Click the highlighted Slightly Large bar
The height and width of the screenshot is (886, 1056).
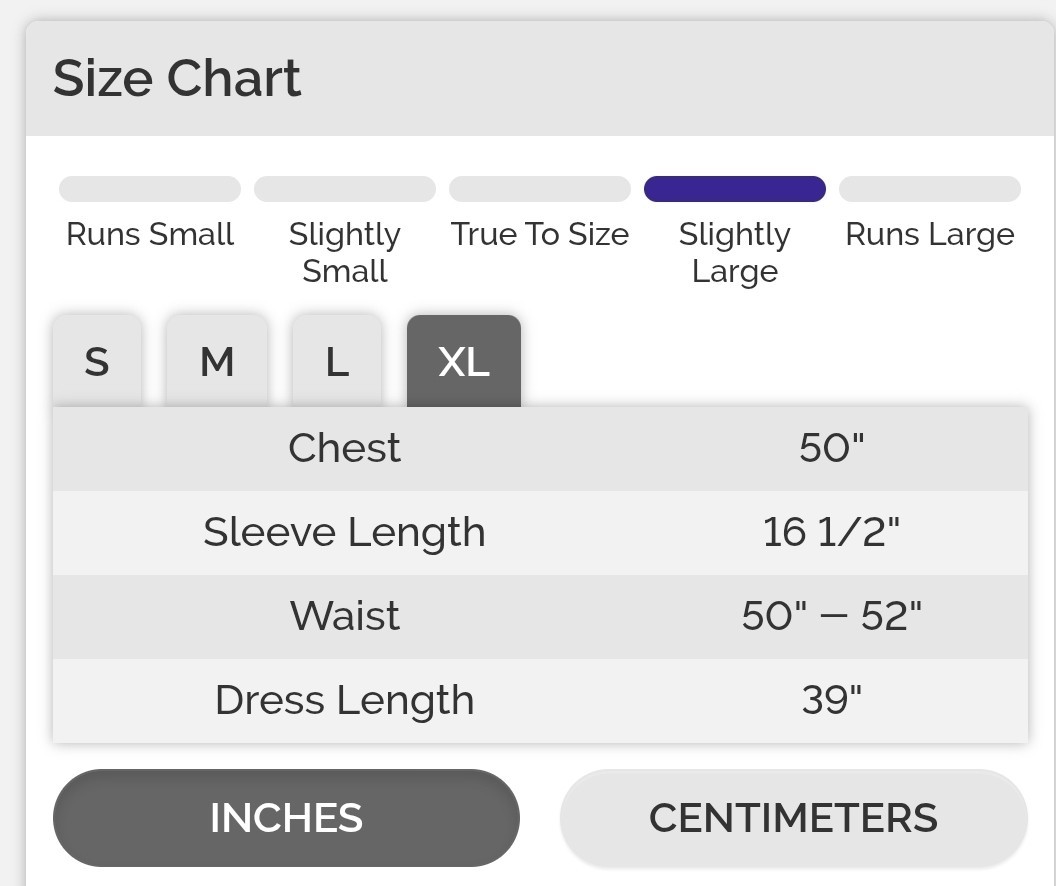(x=735, y=189)
